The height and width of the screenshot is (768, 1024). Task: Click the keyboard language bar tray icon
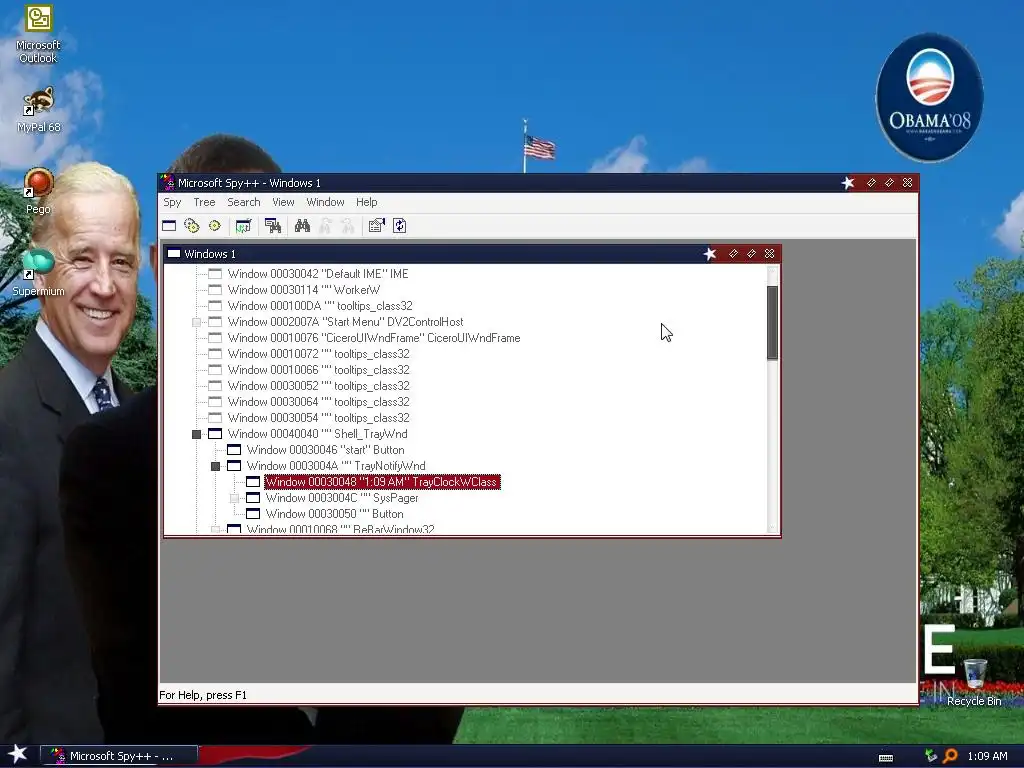[886, 757]
